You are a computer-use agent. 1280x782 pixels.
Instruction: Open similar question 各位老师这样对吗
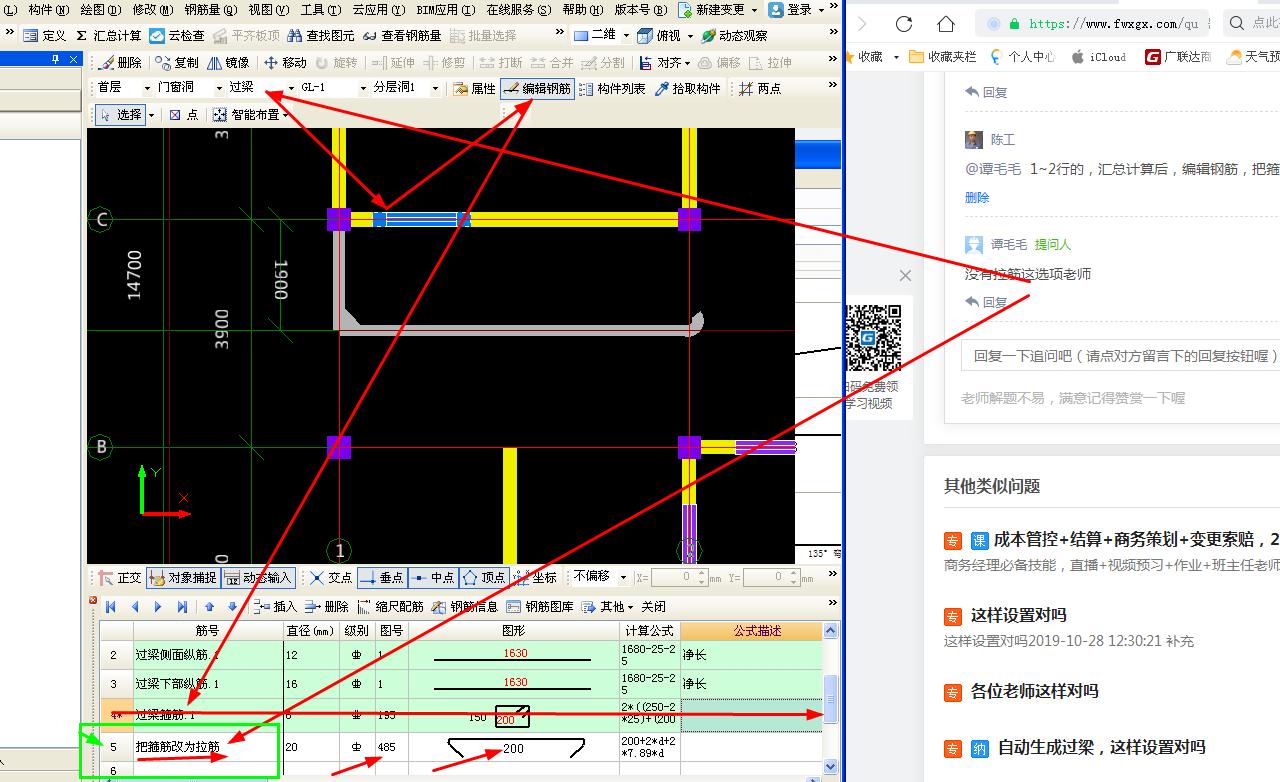tap(1034, 691)
